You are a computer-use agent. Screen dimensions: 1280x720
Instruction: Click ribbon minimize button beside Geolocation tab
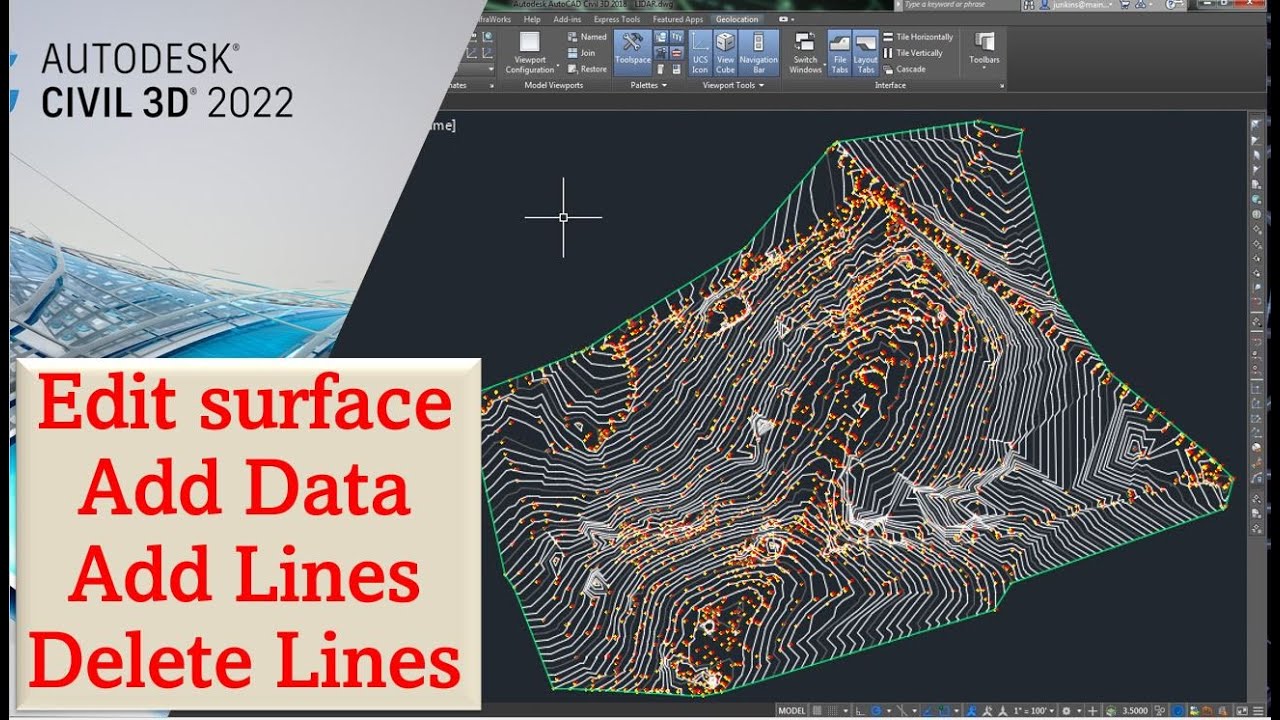point(786,19)
